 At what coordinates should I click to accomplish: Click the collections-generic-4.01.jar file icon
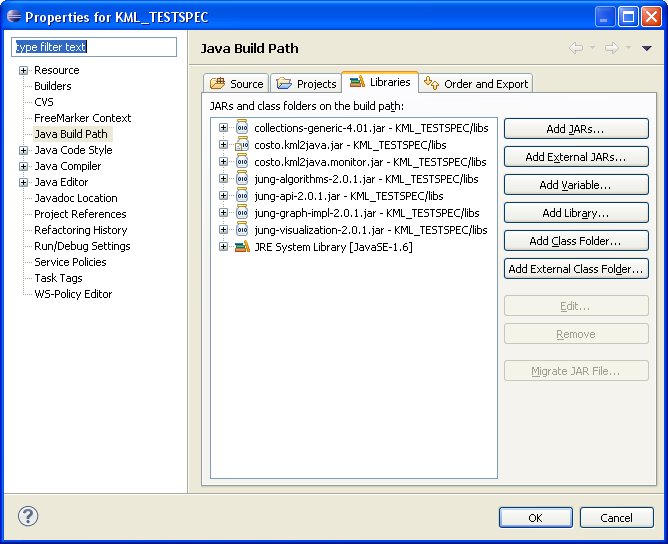pos(242,128)
